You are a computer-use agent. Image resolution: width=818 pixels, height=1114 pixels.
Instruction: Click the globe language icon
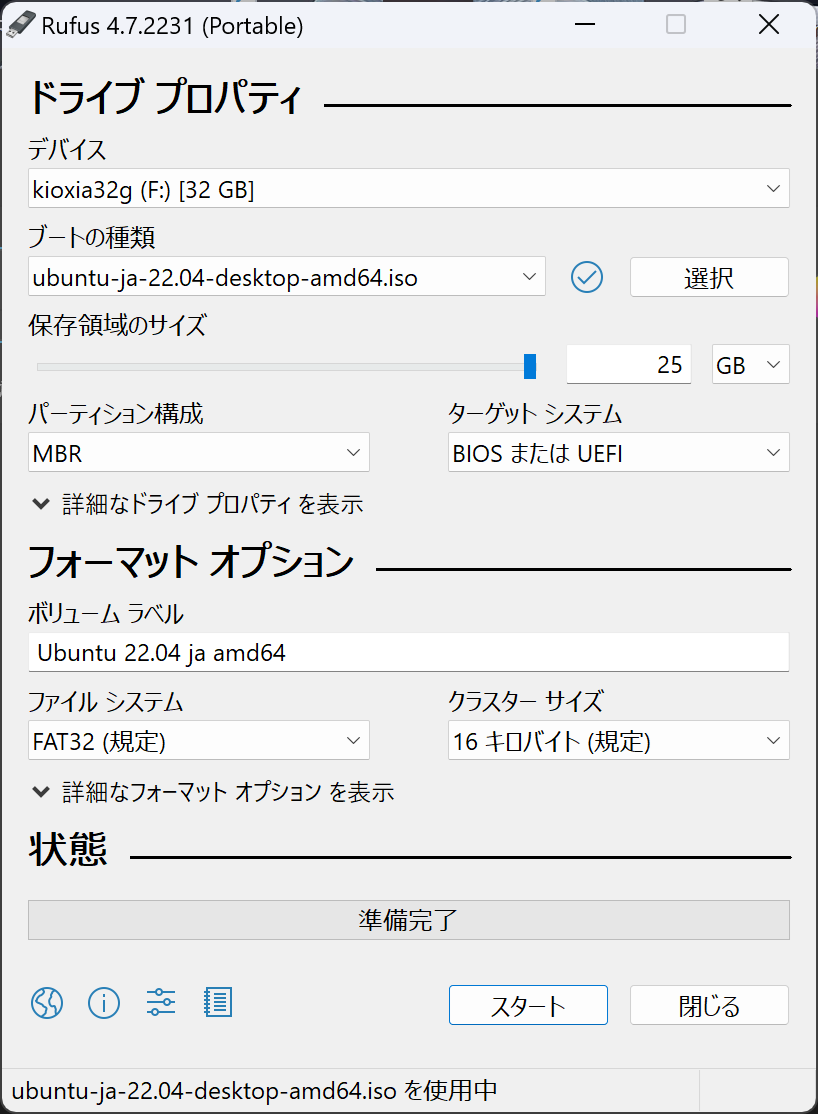pyautogui.click(x=47, y=1002)
